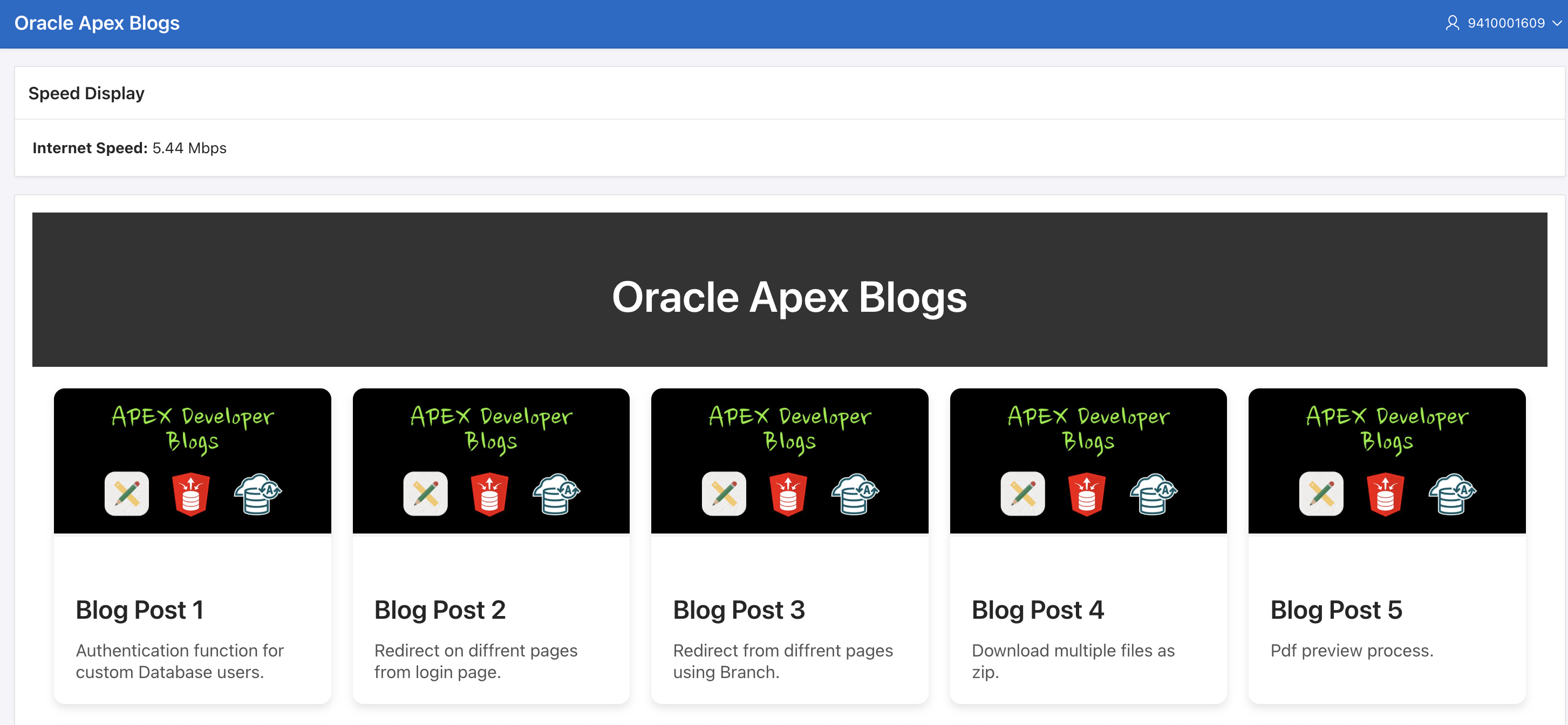Open Blog Post 5 title

click(x=1336, y=610)
